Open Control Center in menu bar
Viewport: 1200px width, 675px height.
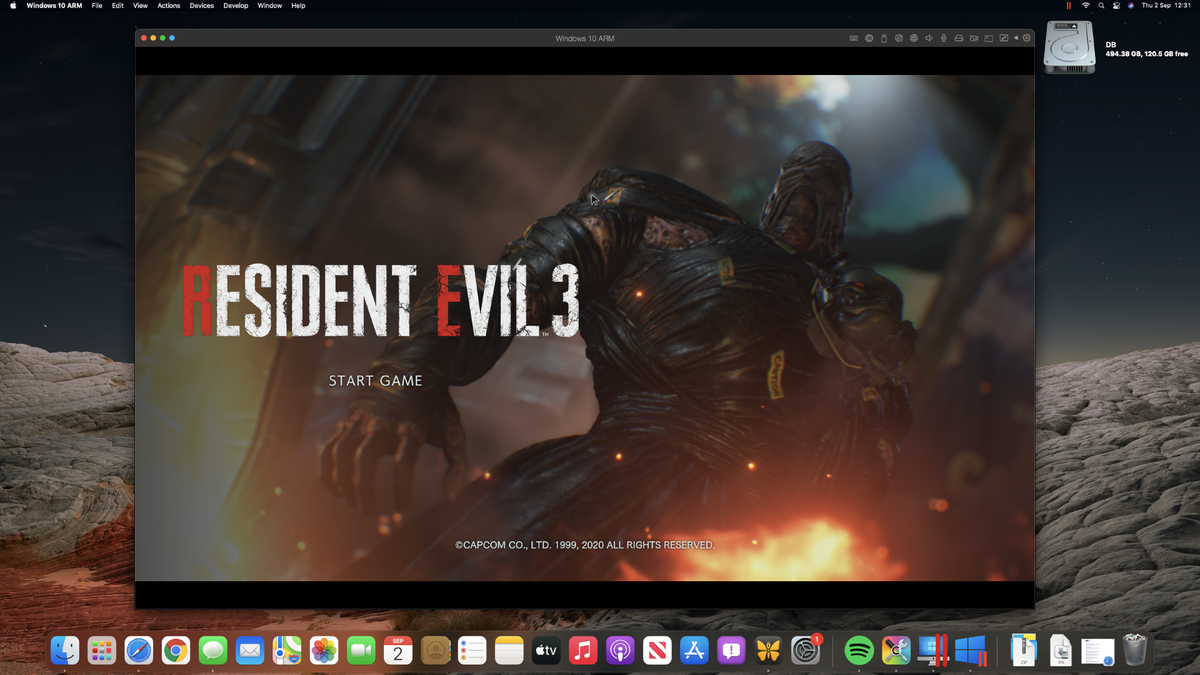[x=1116, y=5]
